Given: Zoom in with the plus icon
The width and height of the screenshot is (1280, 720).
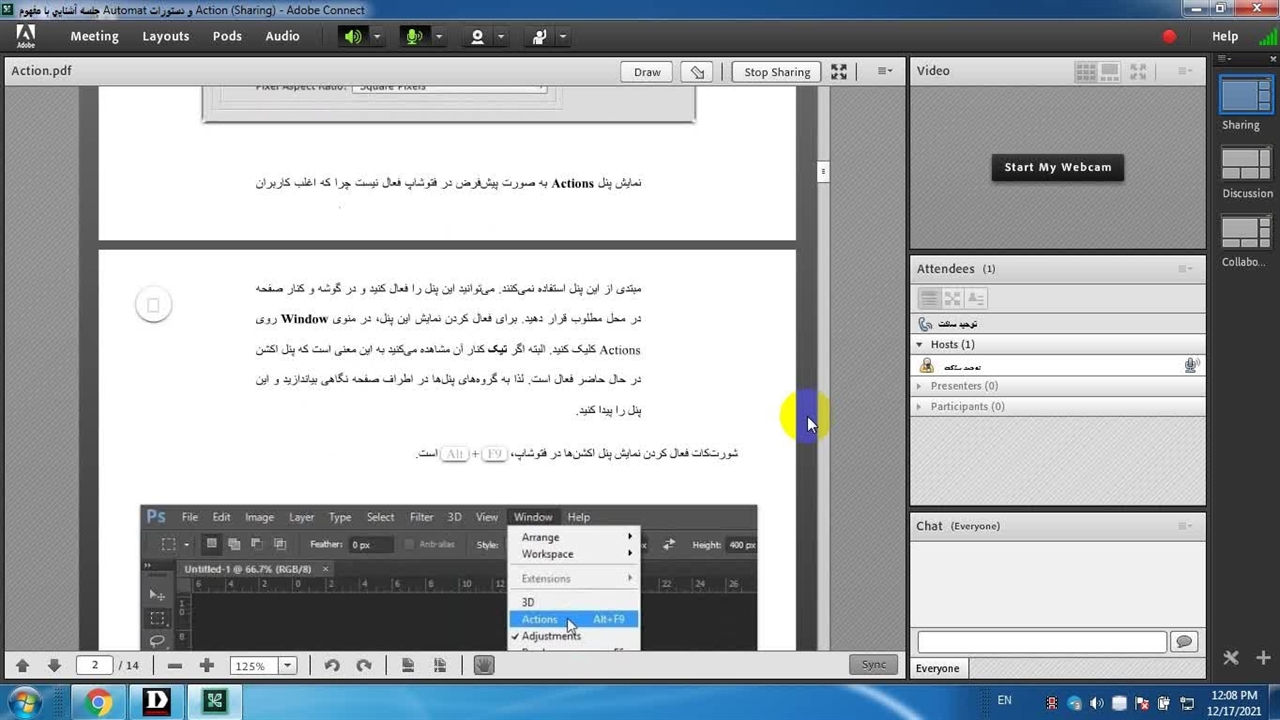Looking at the screenshot, I should click(207, 666).
